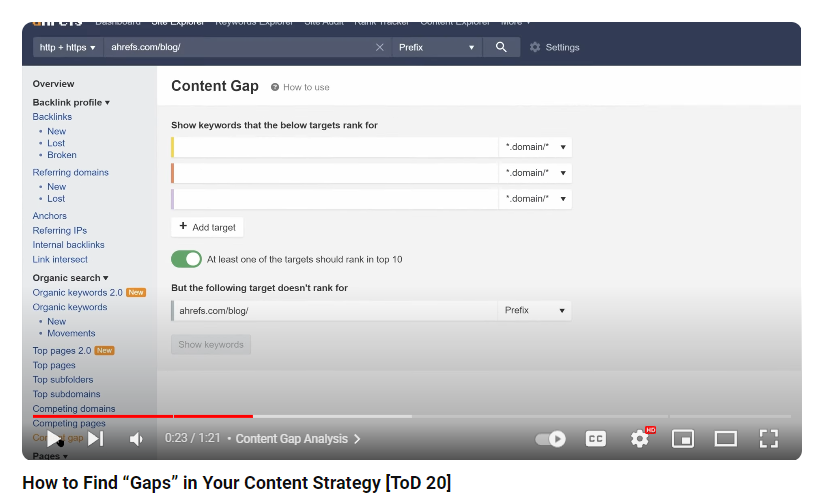Open Competing domains report
This screenshot has height=494, width=815.
coord(74,409)
